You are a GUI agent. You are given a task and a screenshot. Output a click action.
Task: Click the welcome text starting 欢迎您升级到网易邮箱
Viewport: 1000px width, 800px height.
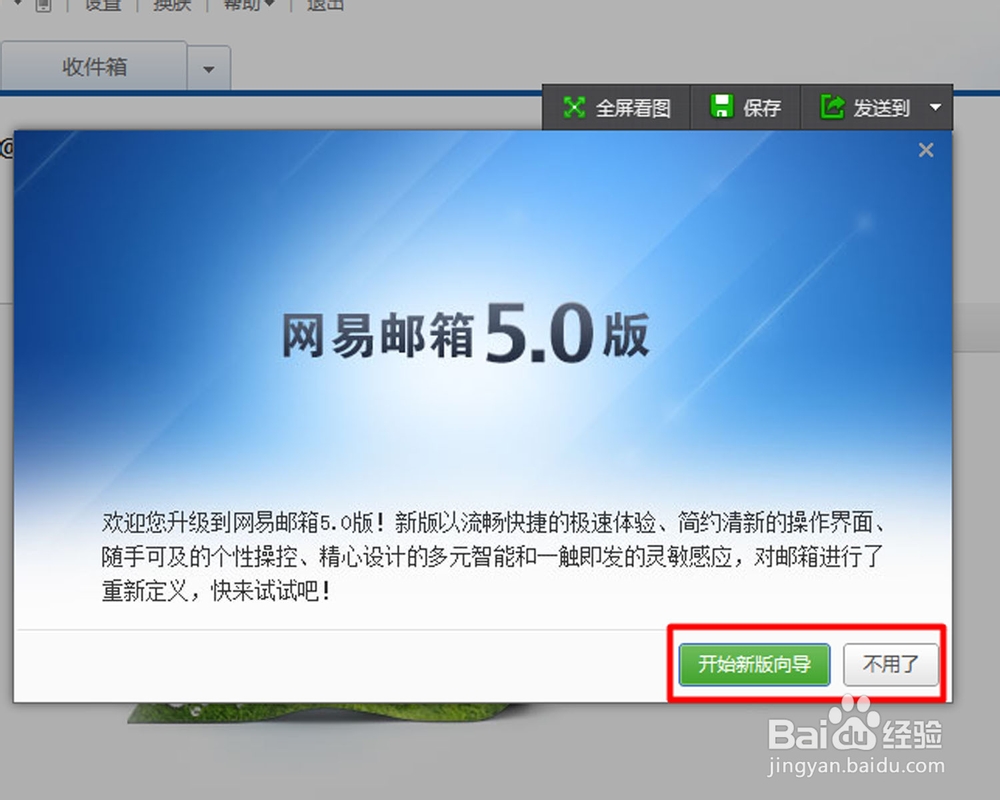492,556
